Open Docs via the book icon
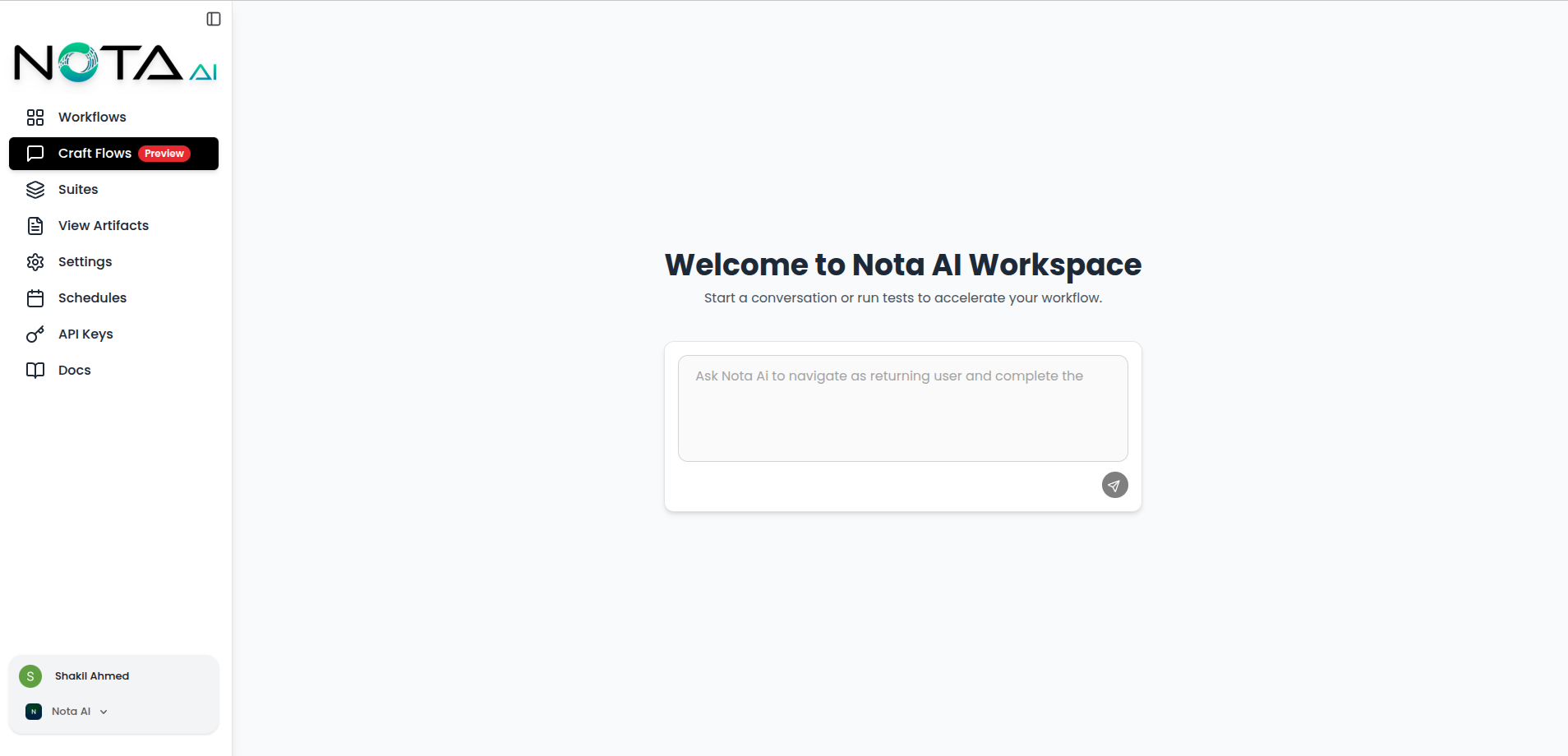This screenshot has width=1568, height=756. tap(36, 370)
